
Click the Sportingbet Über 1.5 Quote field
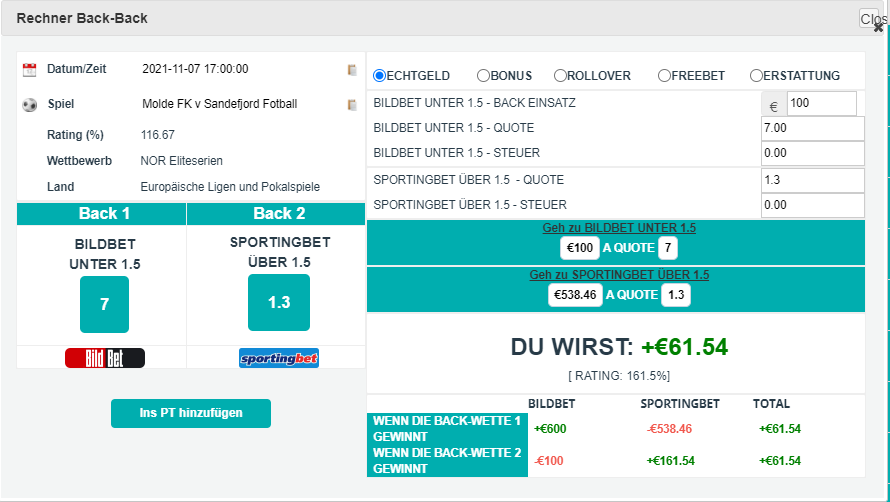coord(811,180)
